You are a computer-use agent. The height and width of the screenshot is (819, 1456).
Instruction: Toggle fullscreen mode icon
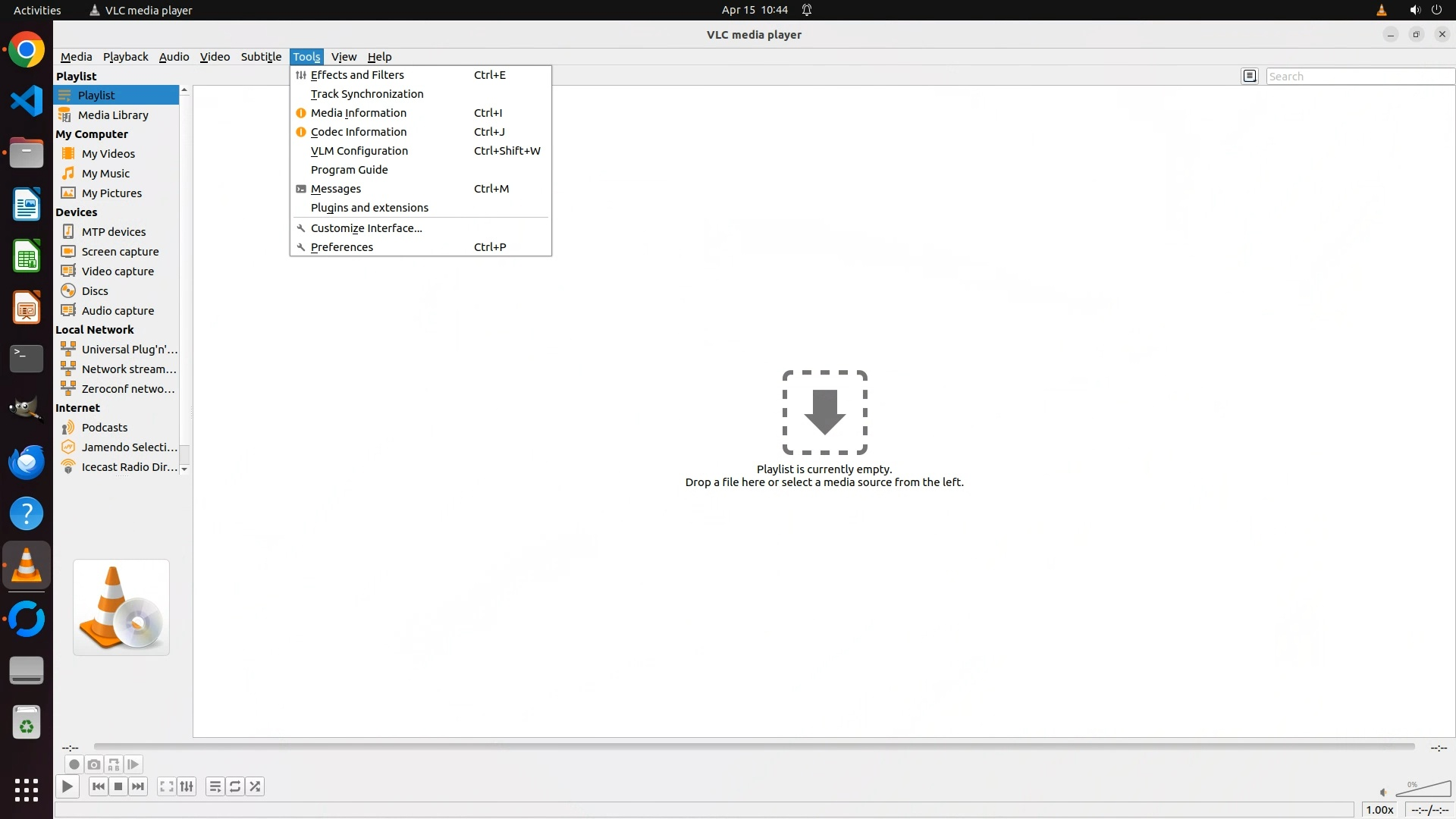167,786
